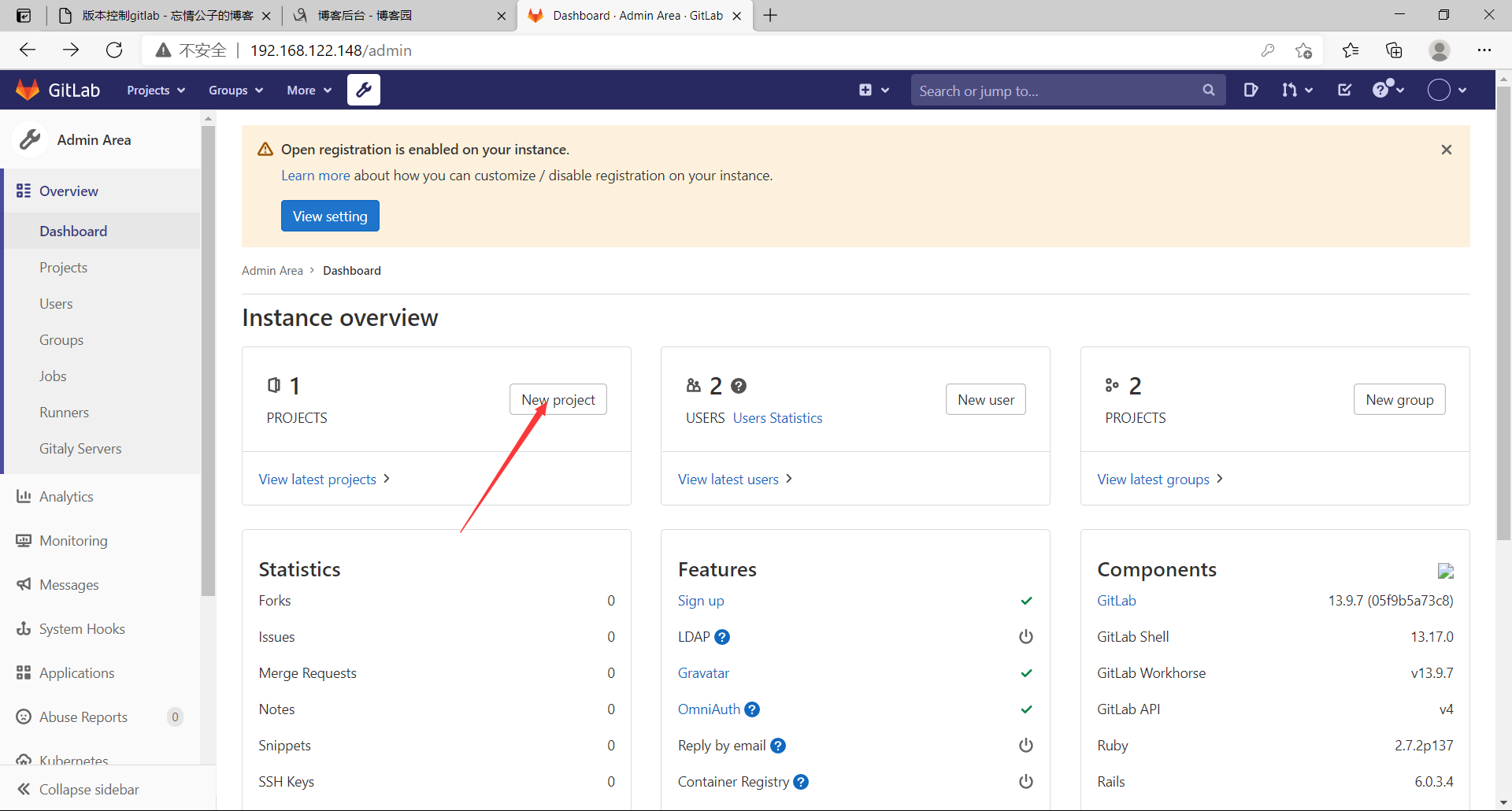Open the browser collections icon
Viewport: 1512px width, 811px height.
tap(1394, 50)
